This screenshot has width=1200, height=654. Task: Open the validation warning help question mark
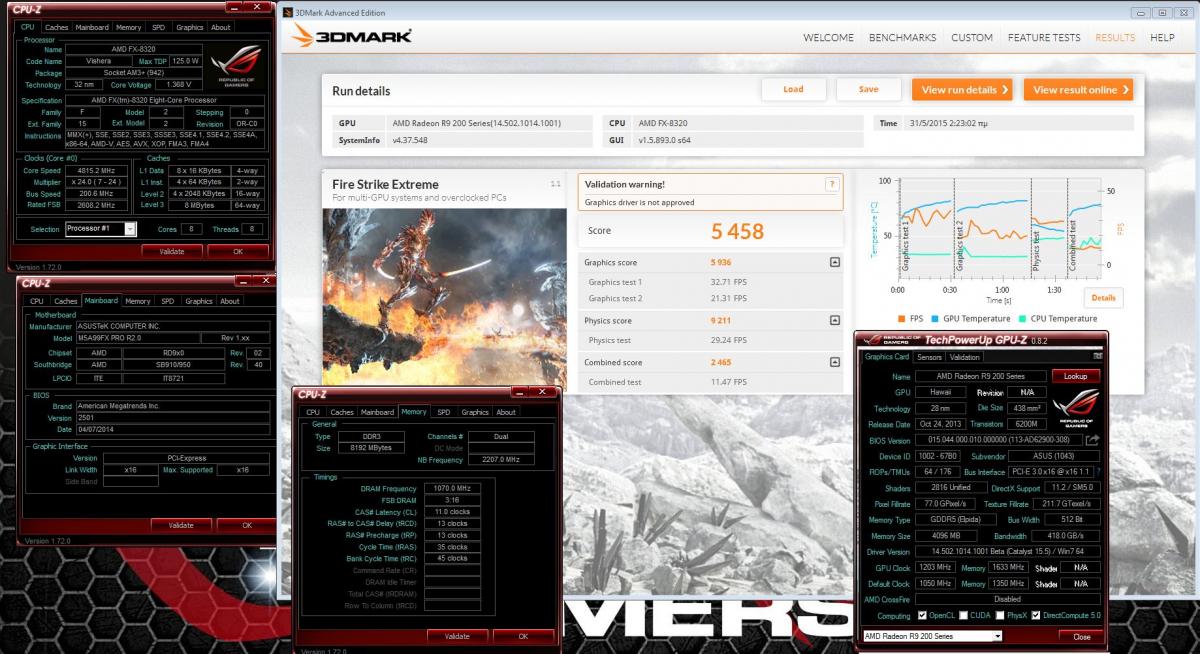[x=831, y=184]
